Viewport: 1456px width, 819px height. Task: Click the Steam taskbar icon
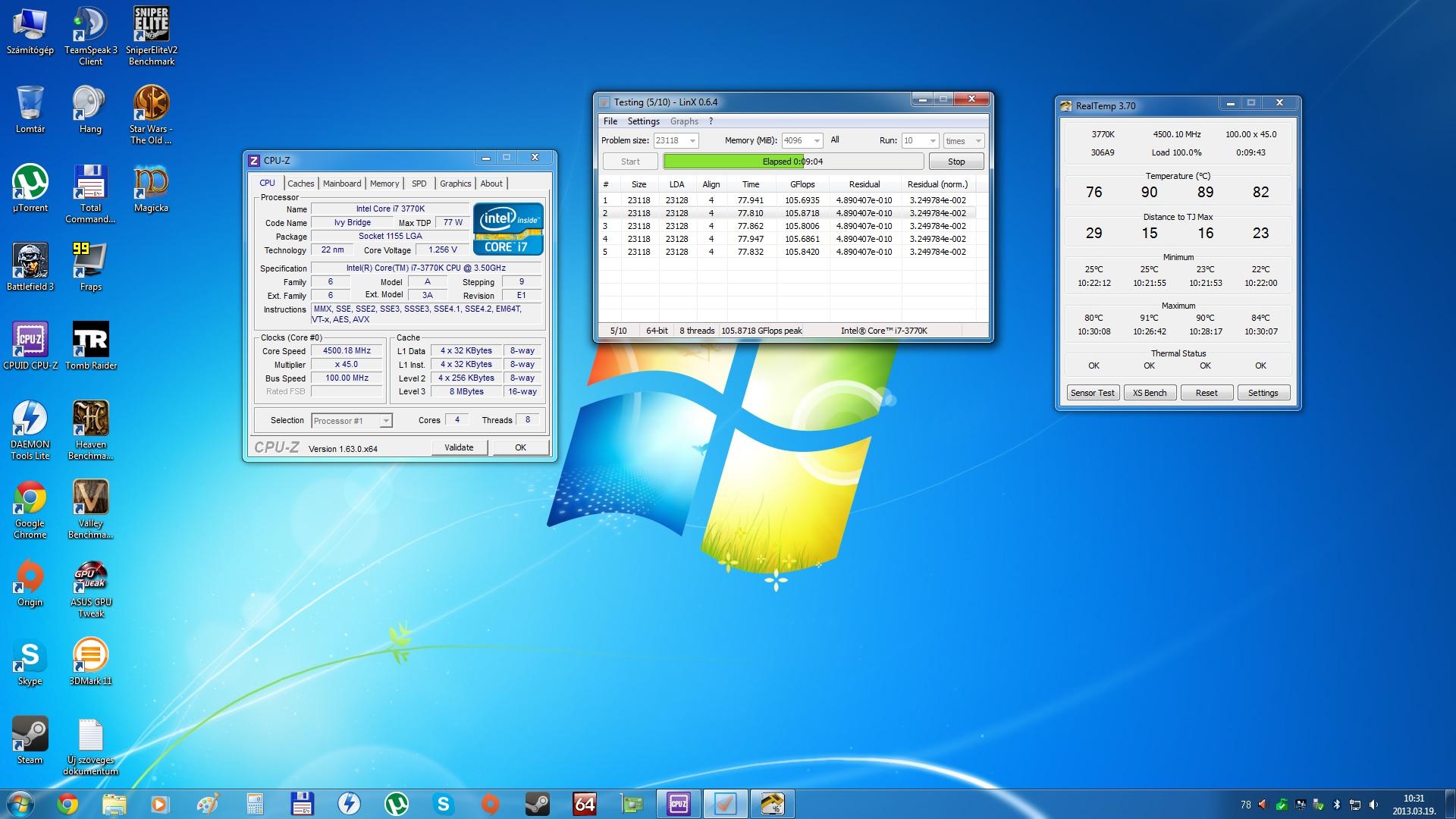[x=538, y=804]
